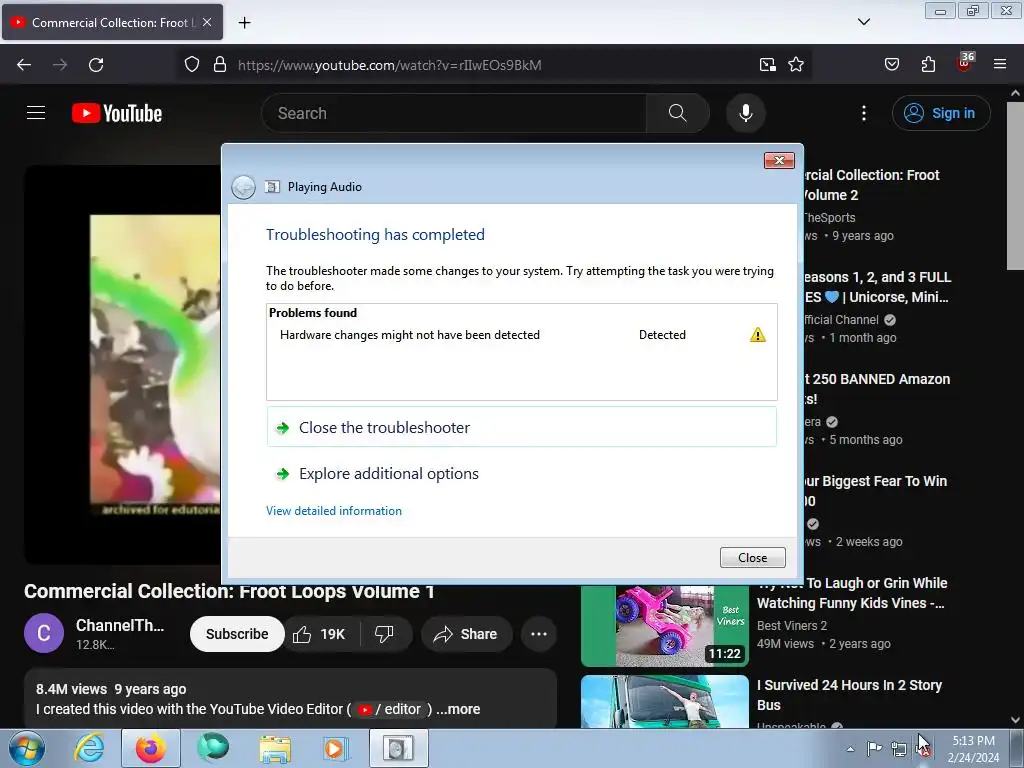
Task: Open the / editor link in description
Action: 390,709
